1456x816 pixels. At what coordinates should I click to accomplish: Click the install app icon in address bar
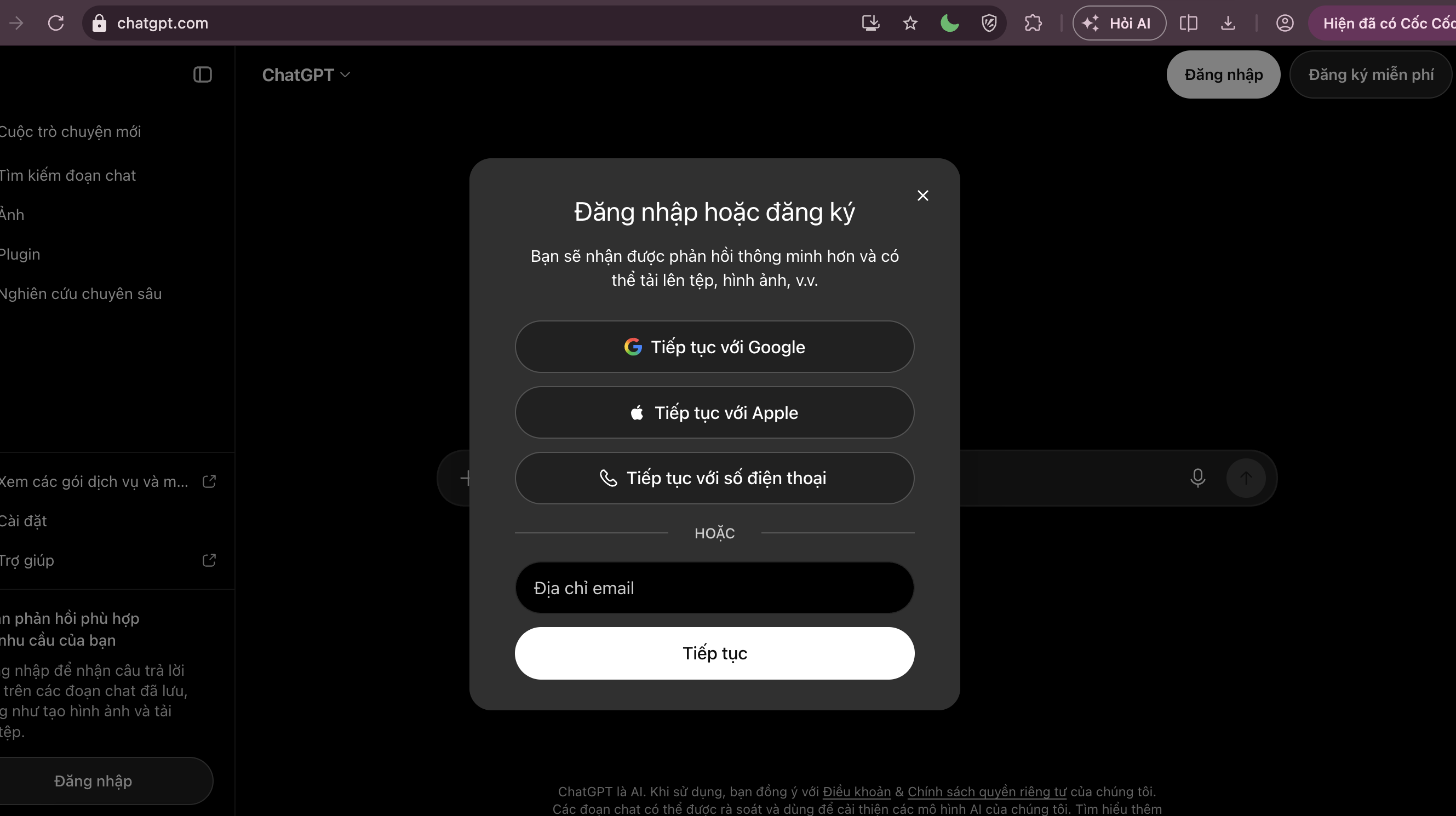coord(870,23)
